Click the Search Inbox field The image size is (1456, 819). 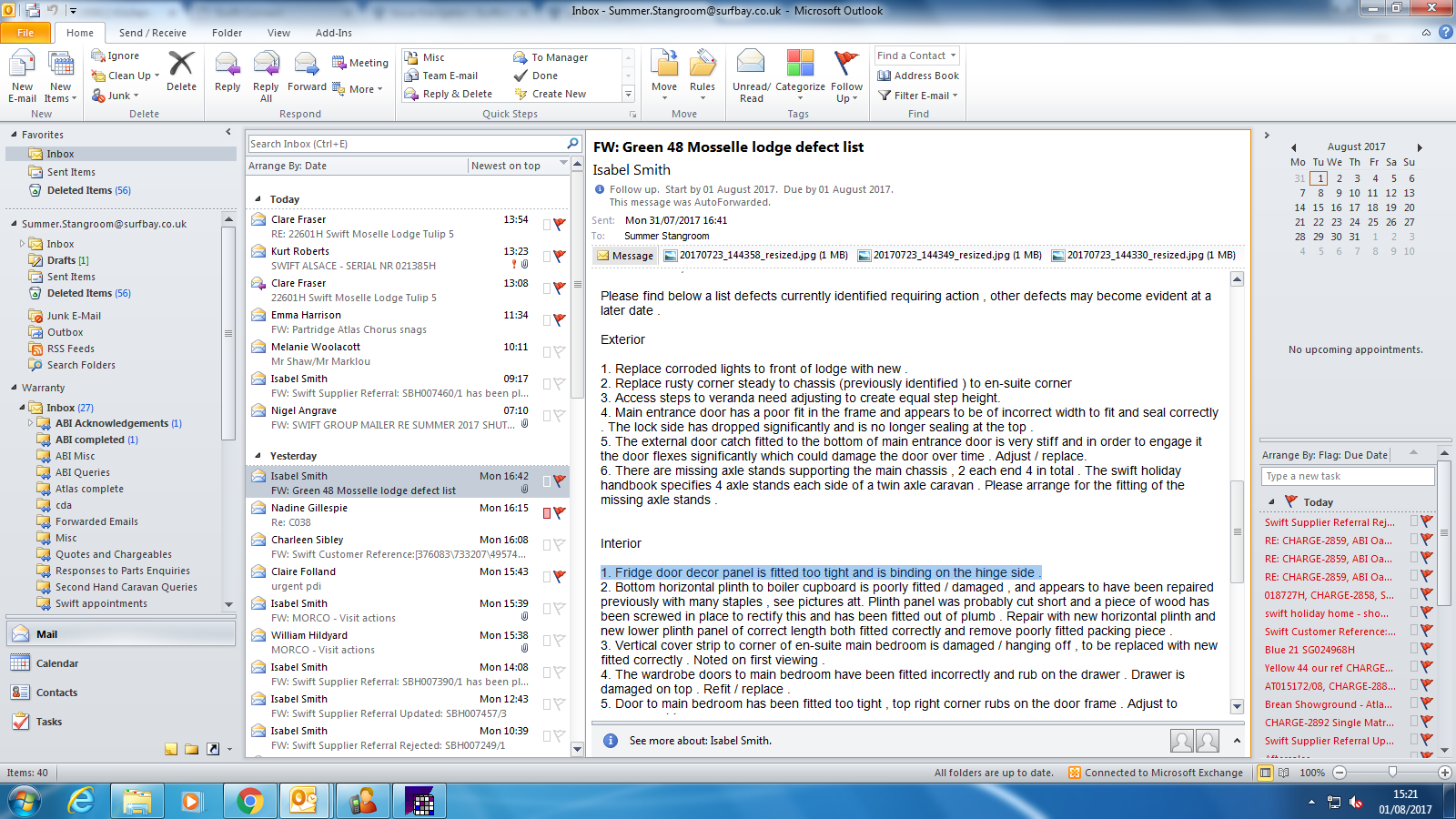tap(406, 144)
